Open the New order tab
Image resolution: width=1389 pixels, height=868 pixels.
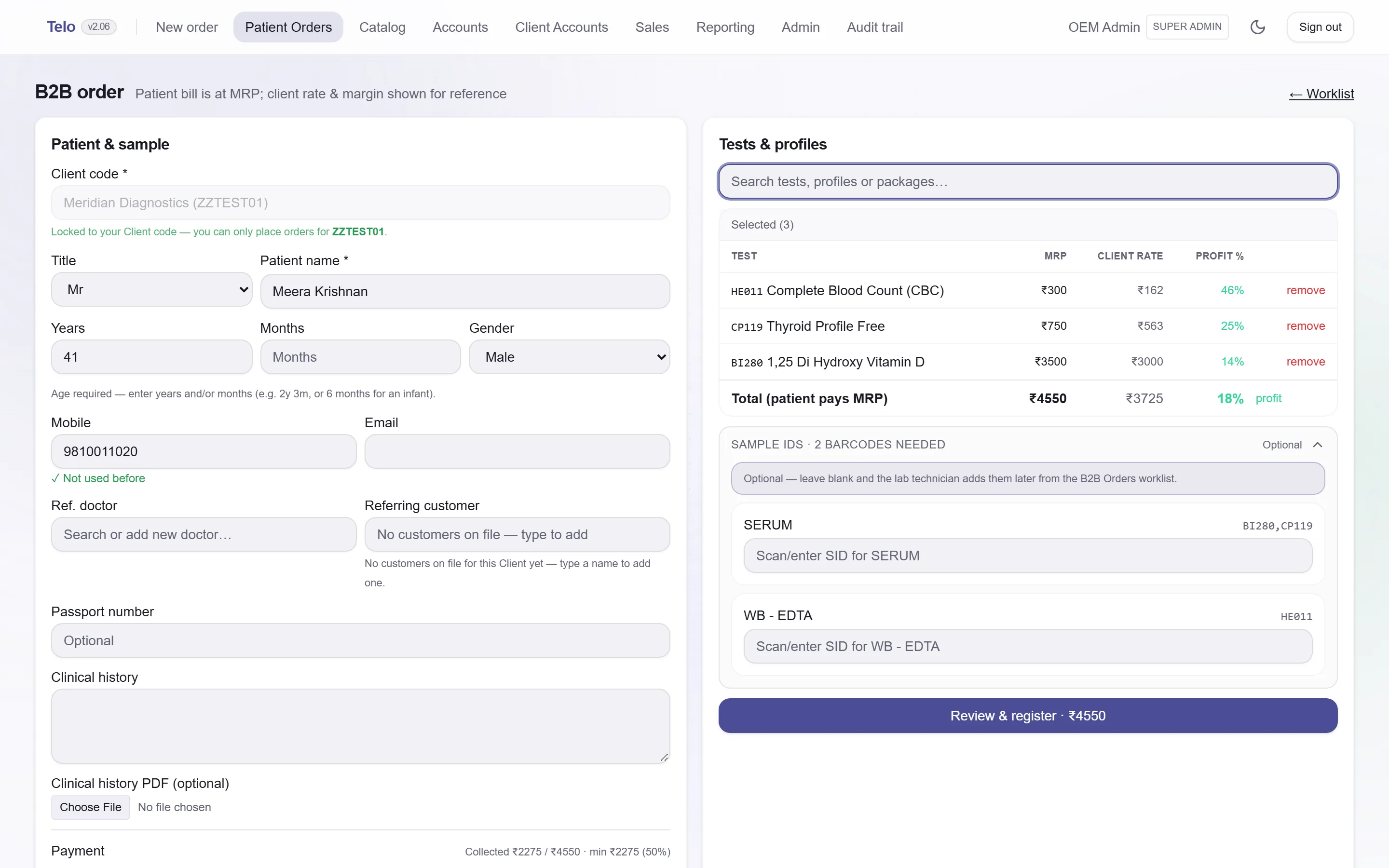click(187, 27)
